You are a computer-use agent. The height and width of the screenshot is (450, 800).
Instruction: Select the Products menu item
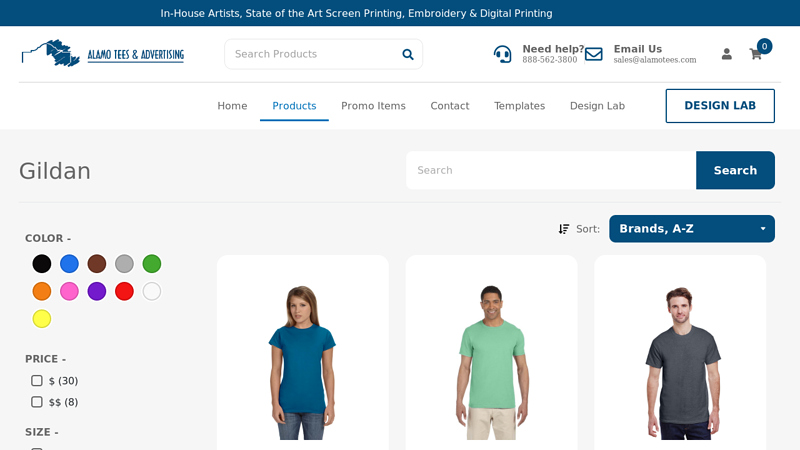pyautogui.click(x=294, y=106)
